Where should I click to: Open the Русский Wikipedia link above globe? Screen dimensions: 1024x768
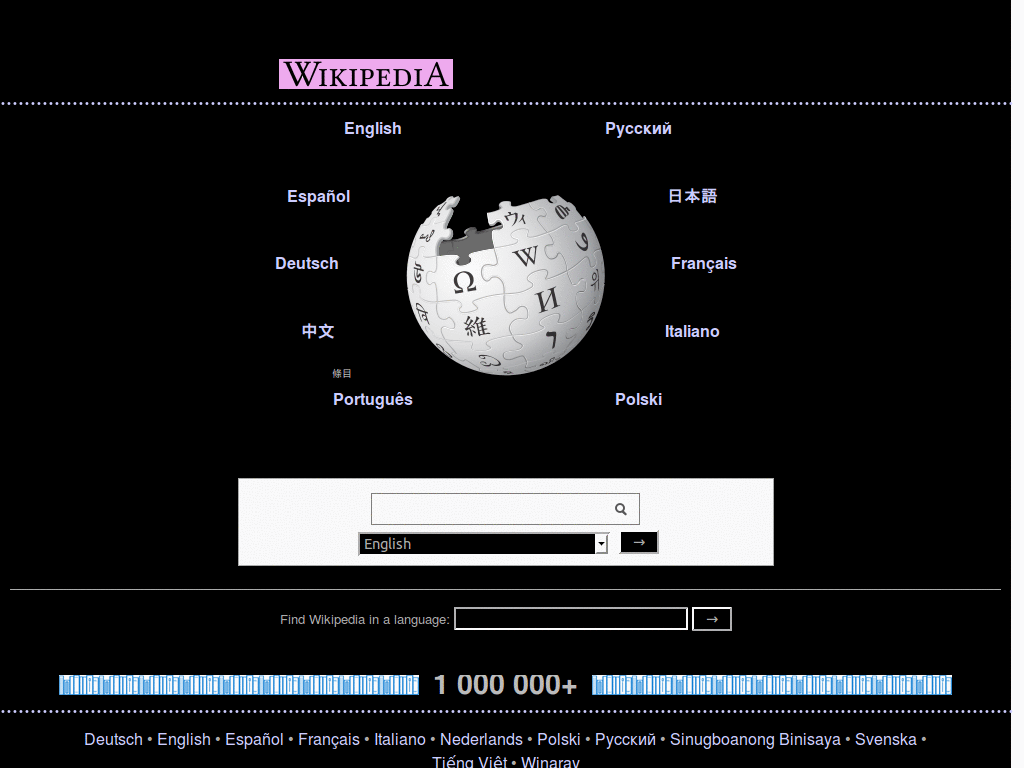(x=638, y=129)
